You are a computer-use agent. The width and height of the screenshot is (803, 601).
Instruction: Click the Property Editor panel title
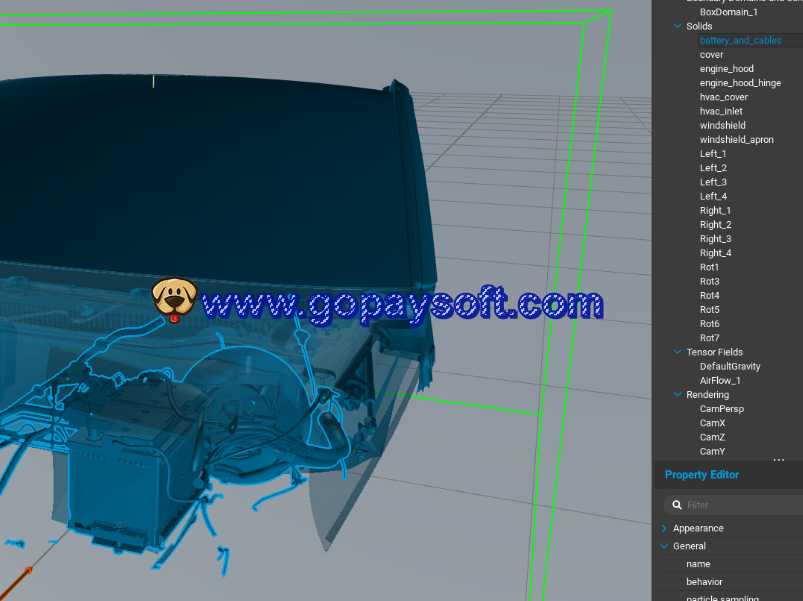point(701,475)
